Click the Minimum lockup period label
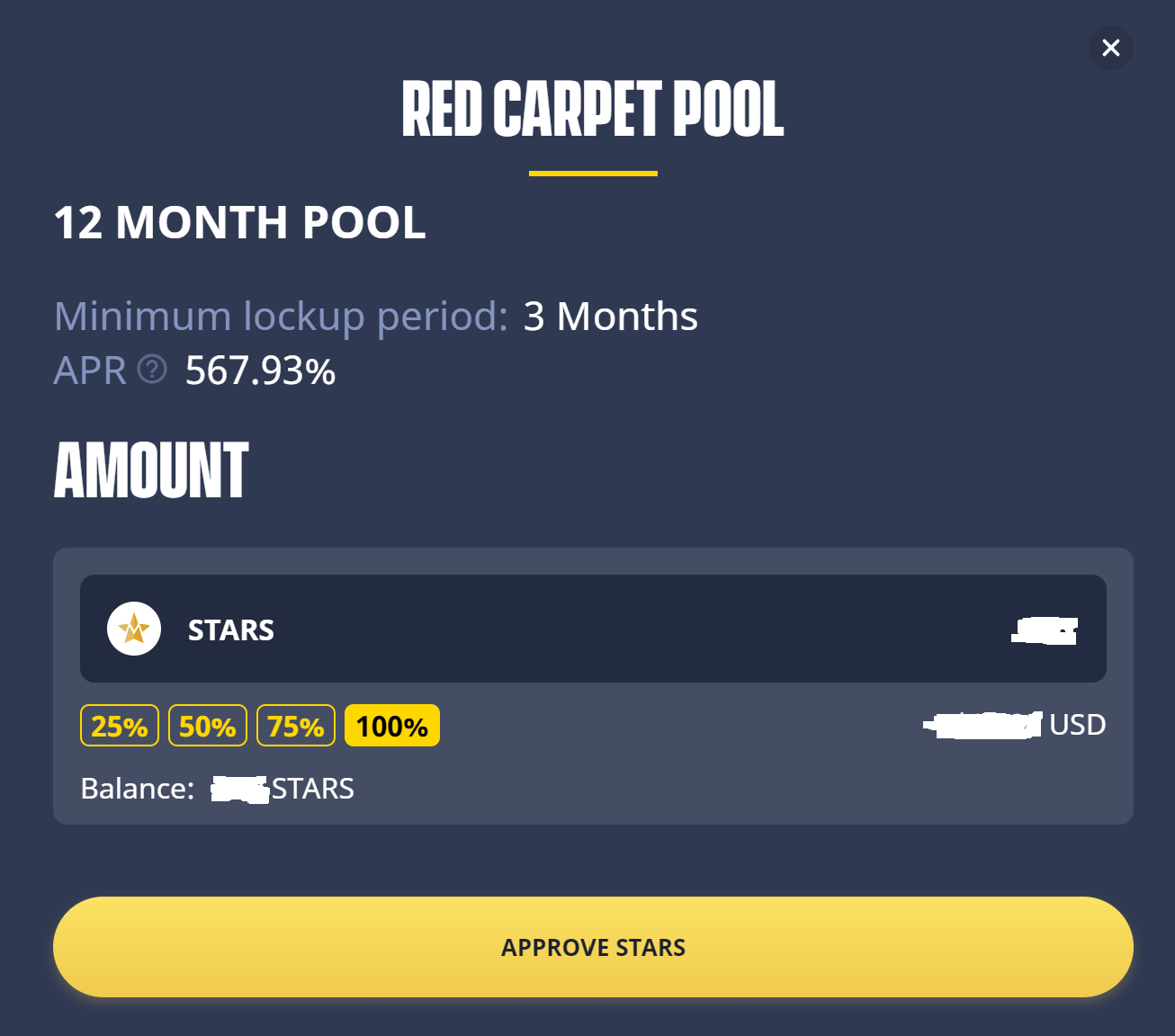The height and width of the screenshot is (1036, 1175). pyautogui.click(x=281, y=317)
